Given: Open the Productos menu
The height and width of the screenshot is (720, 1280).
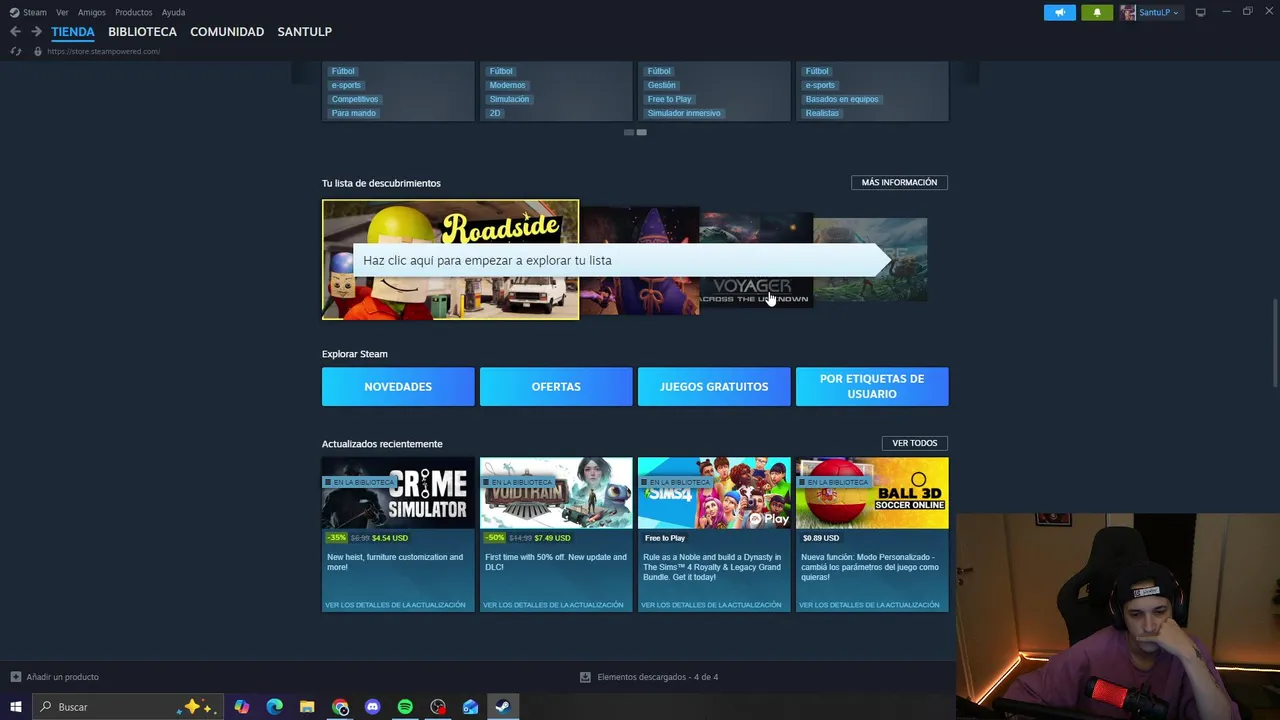Looking at the screenshot, I should click(x=133, y=12).
